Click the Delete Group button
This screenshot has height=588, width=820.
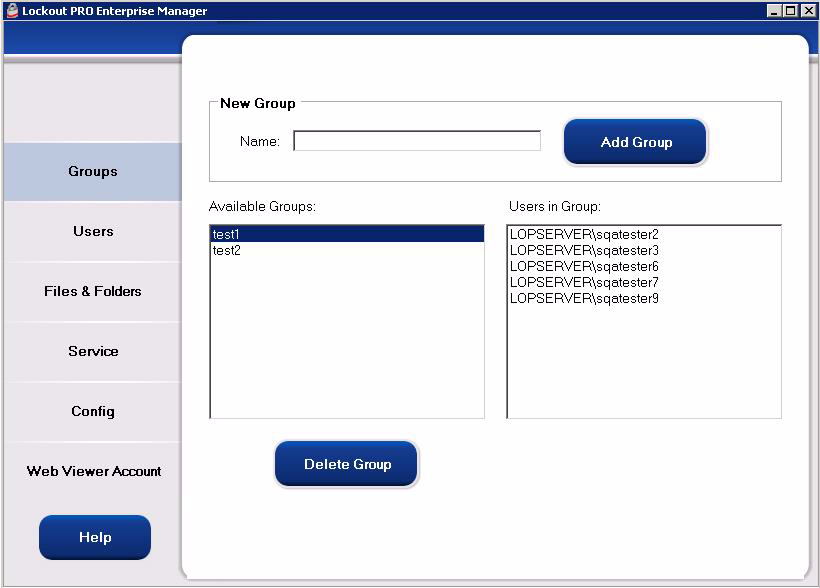(x=346, y=463)
